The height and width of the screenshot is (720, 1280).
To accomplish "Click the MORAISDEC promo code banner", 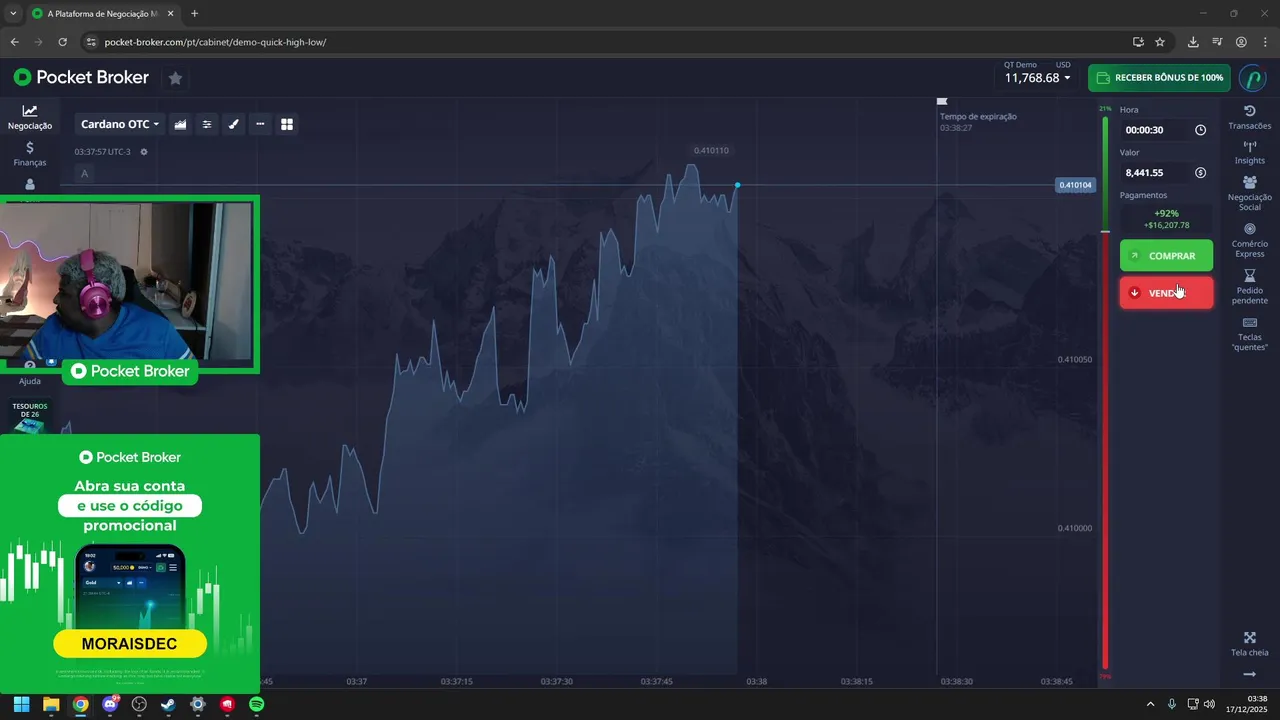I will coord(130,642).
